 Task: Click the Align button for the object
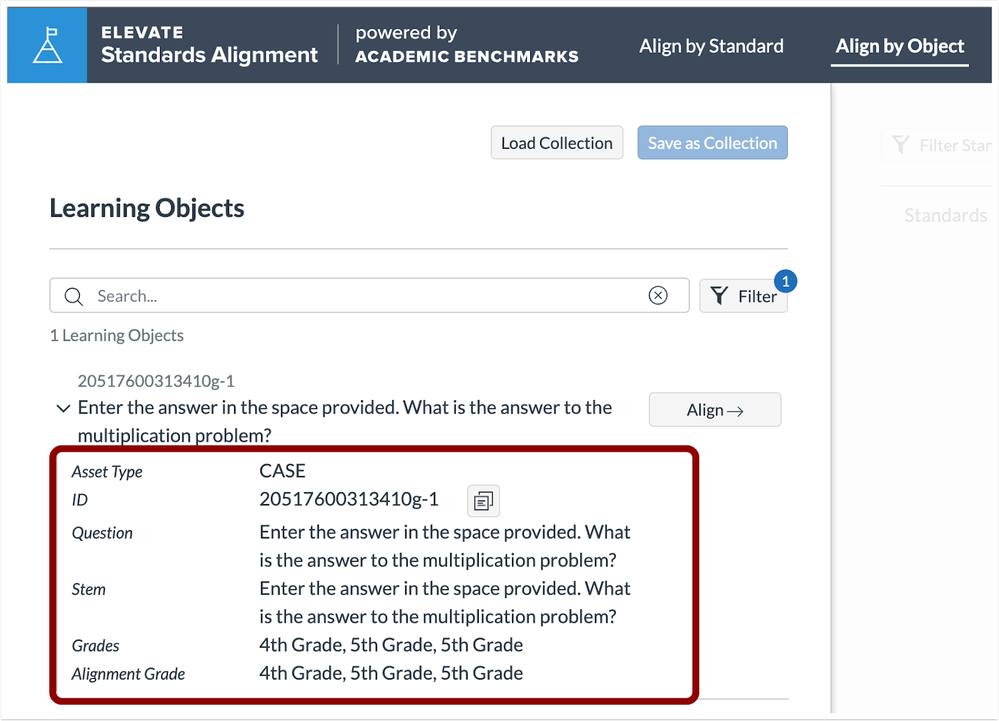pos(715,410)
